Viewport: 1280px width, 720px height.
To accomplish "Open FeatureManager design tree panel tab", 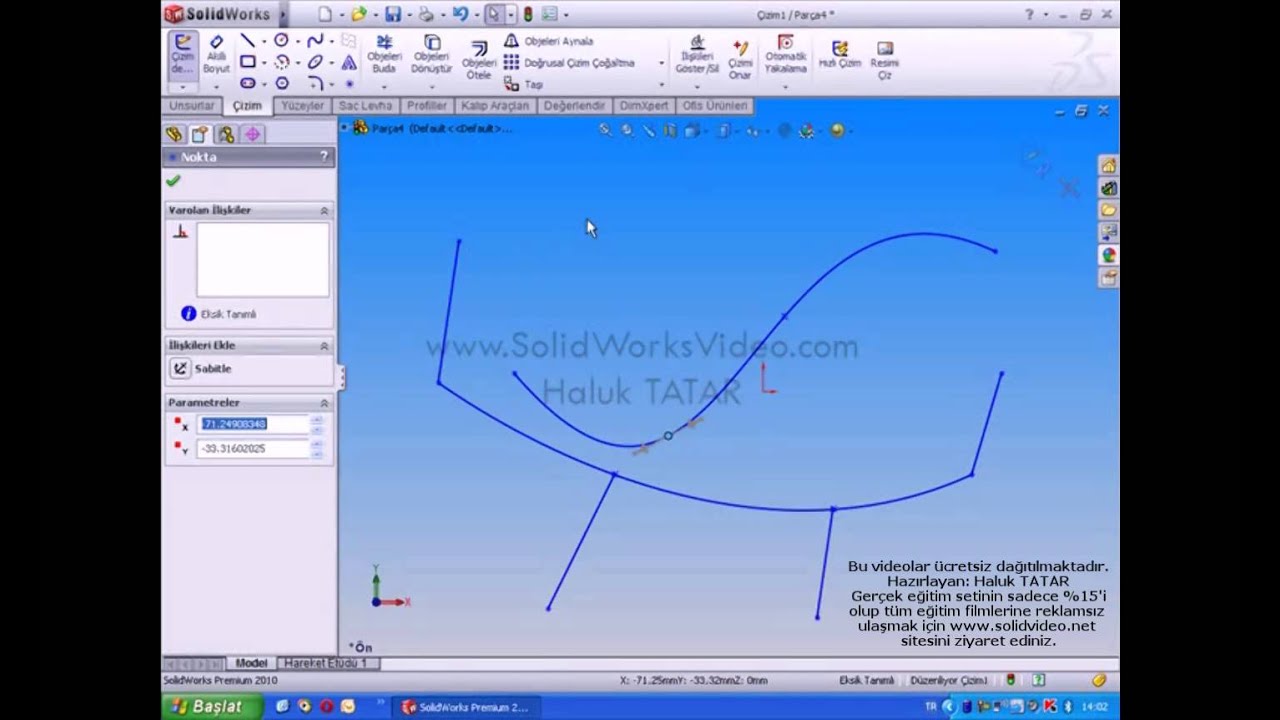I will click(x=174, y=134).
